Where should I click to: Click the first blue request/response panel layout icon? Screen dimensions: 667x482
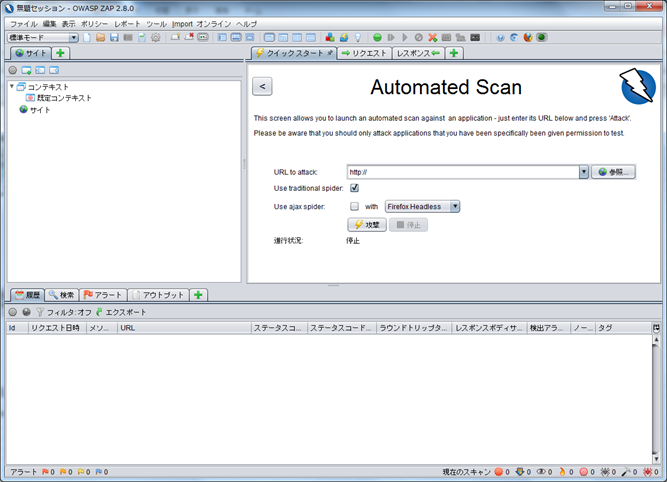[x=269, y=37]
